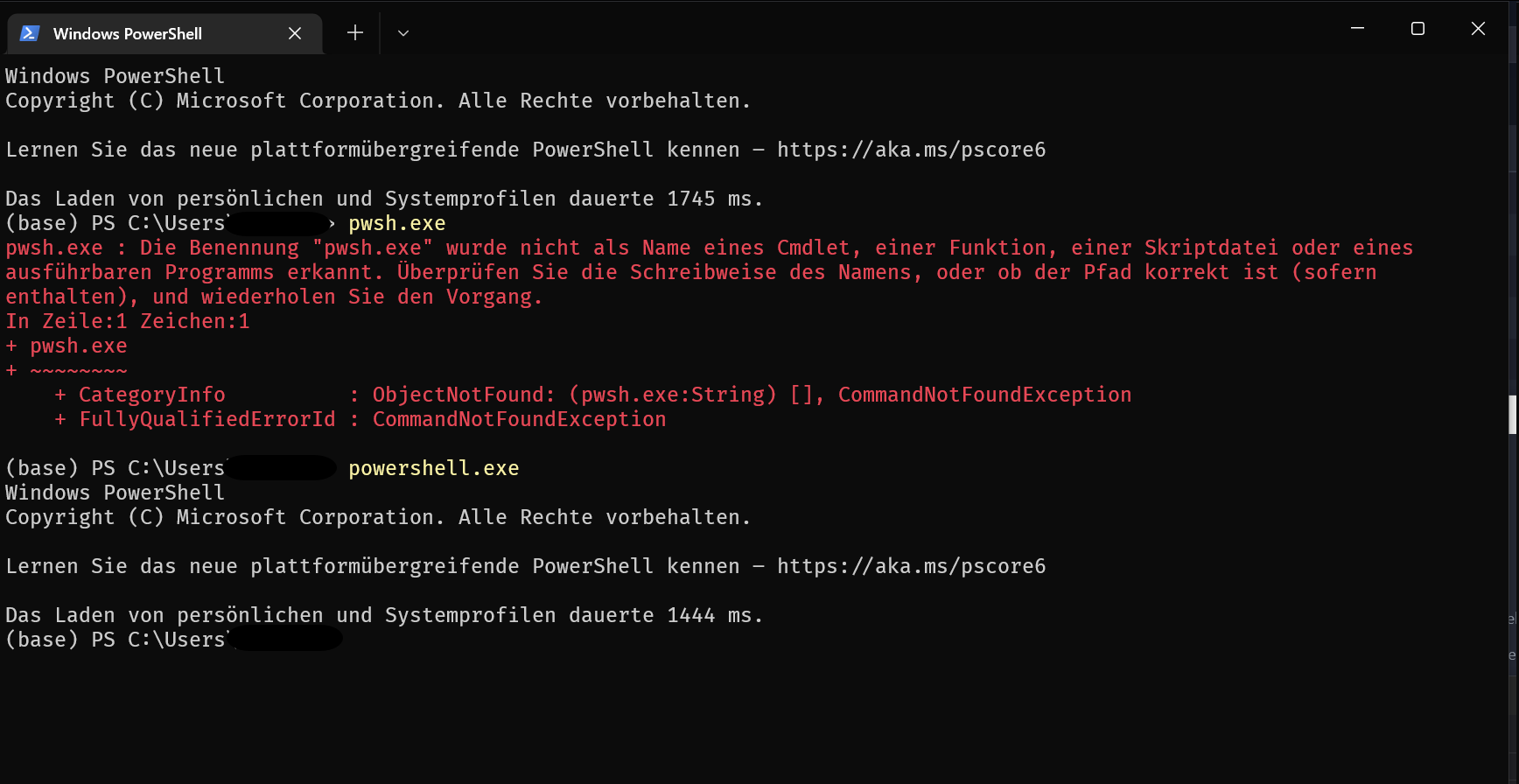Click the profile load duration message

coord(382,199)
